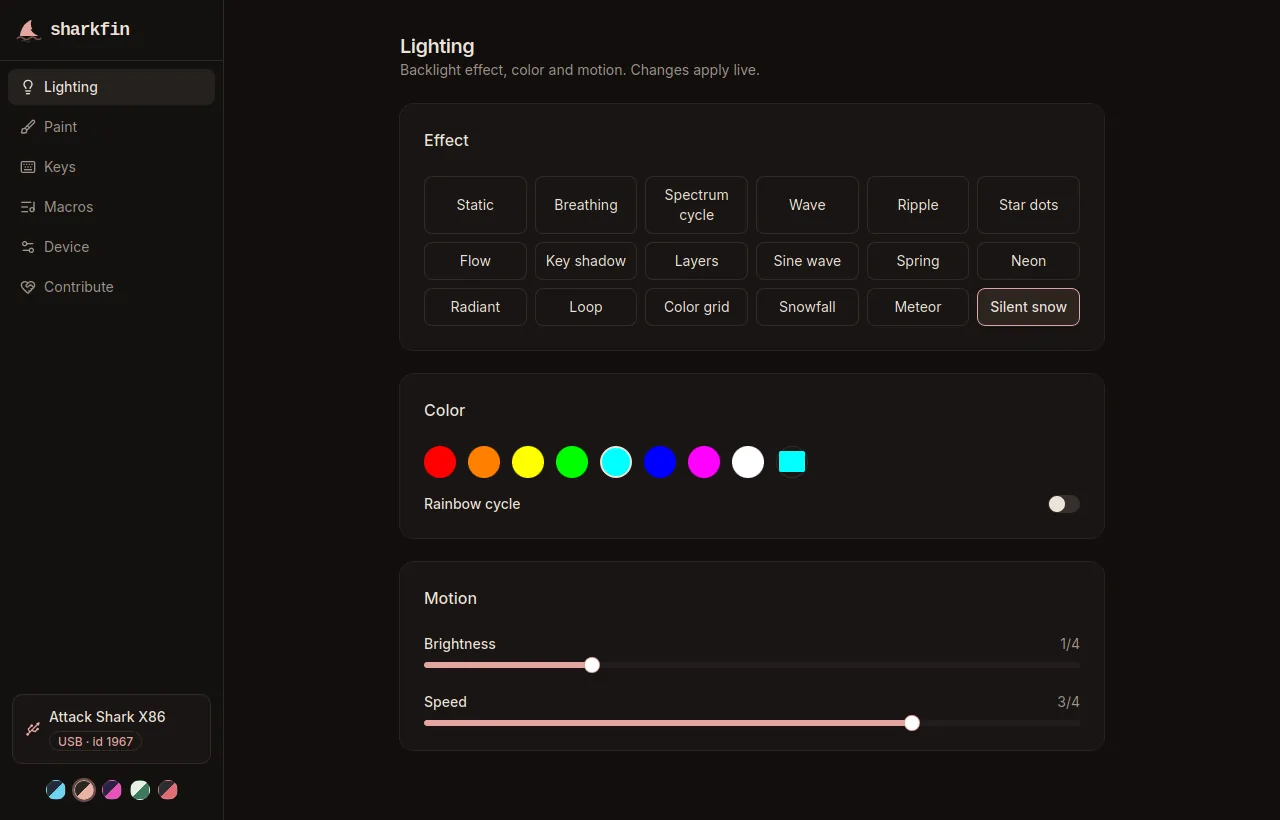Pick the white color swatch

click(x=748, y=462)
